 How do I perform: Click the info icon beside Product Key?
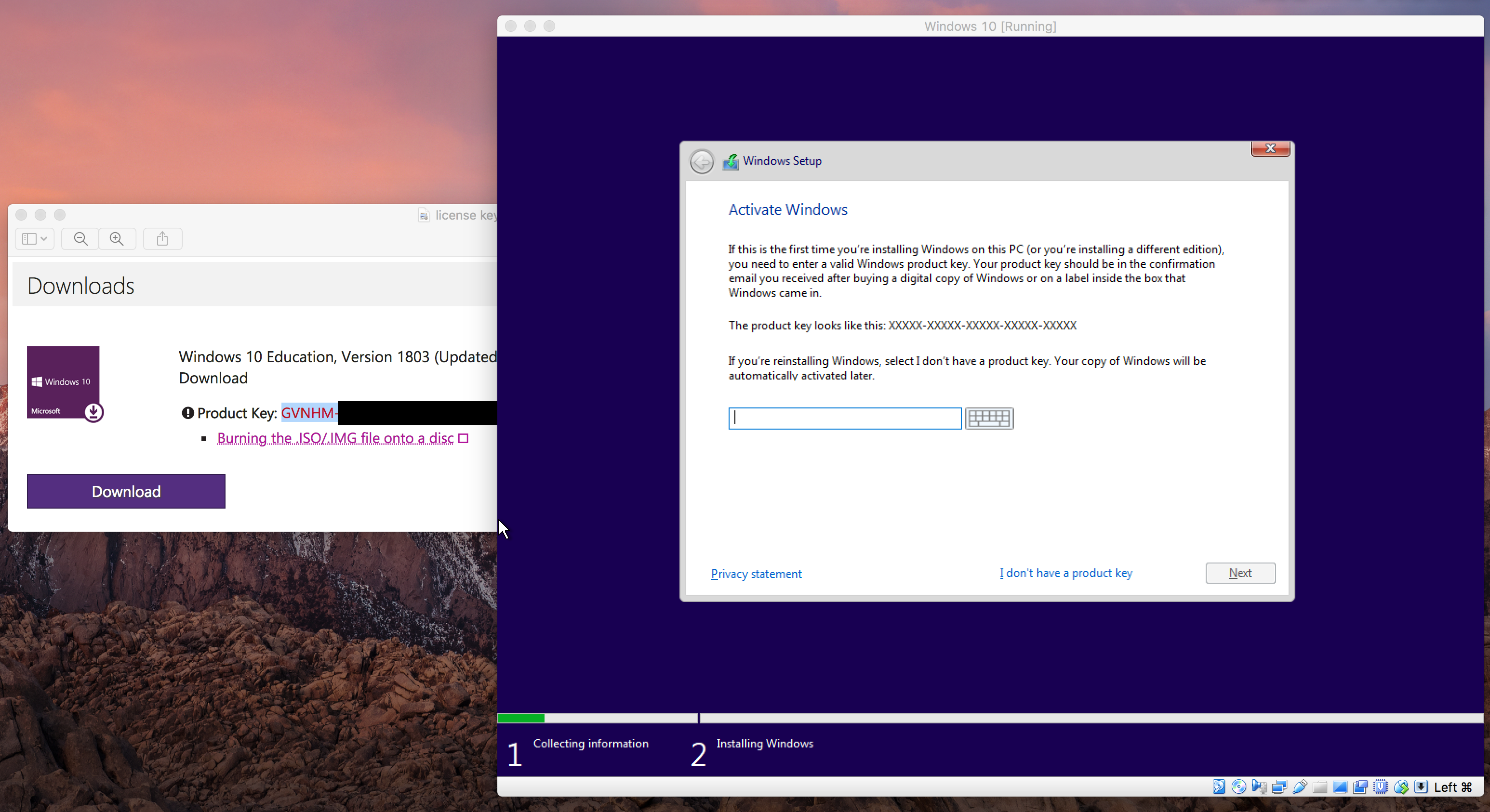(187, 413)
